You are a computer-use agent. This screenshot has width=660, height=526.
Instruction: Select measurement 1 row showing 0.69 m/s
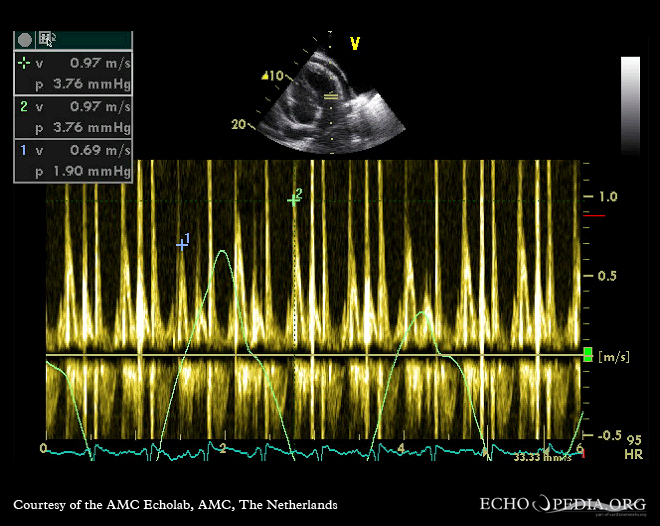(x=72, y=150)
